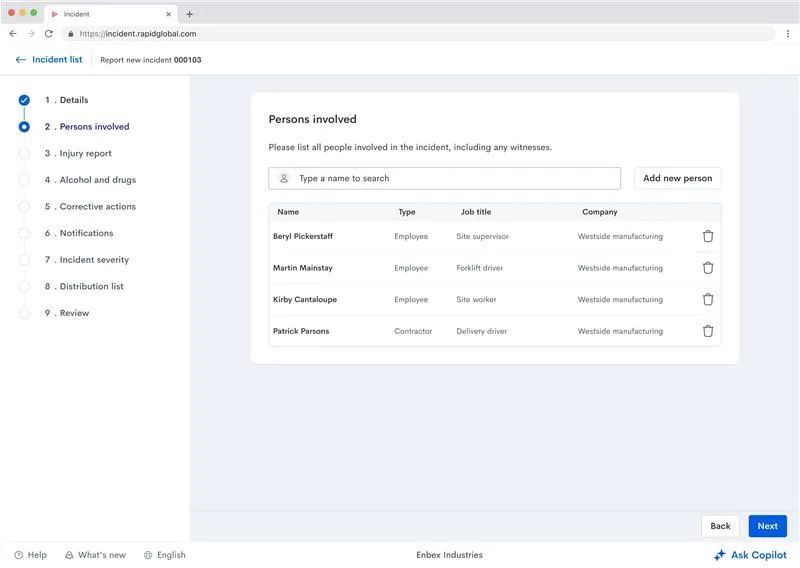Viewport: 800px width, 568px height.
Task: Select Beryl Pickerstaff name cell
Action: [303, 236]
